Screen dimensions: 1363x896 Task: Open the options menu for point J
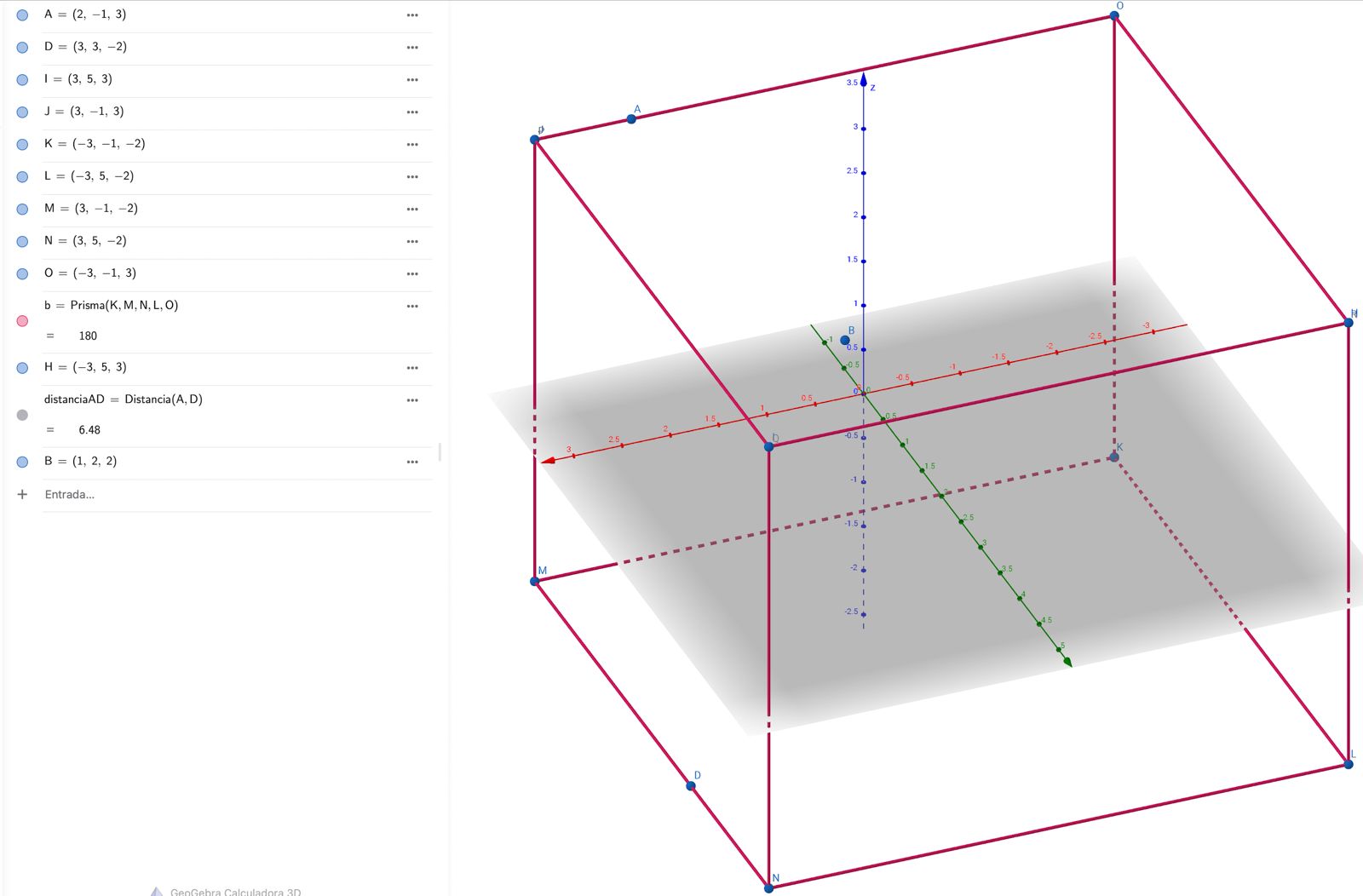coord(412,112)
